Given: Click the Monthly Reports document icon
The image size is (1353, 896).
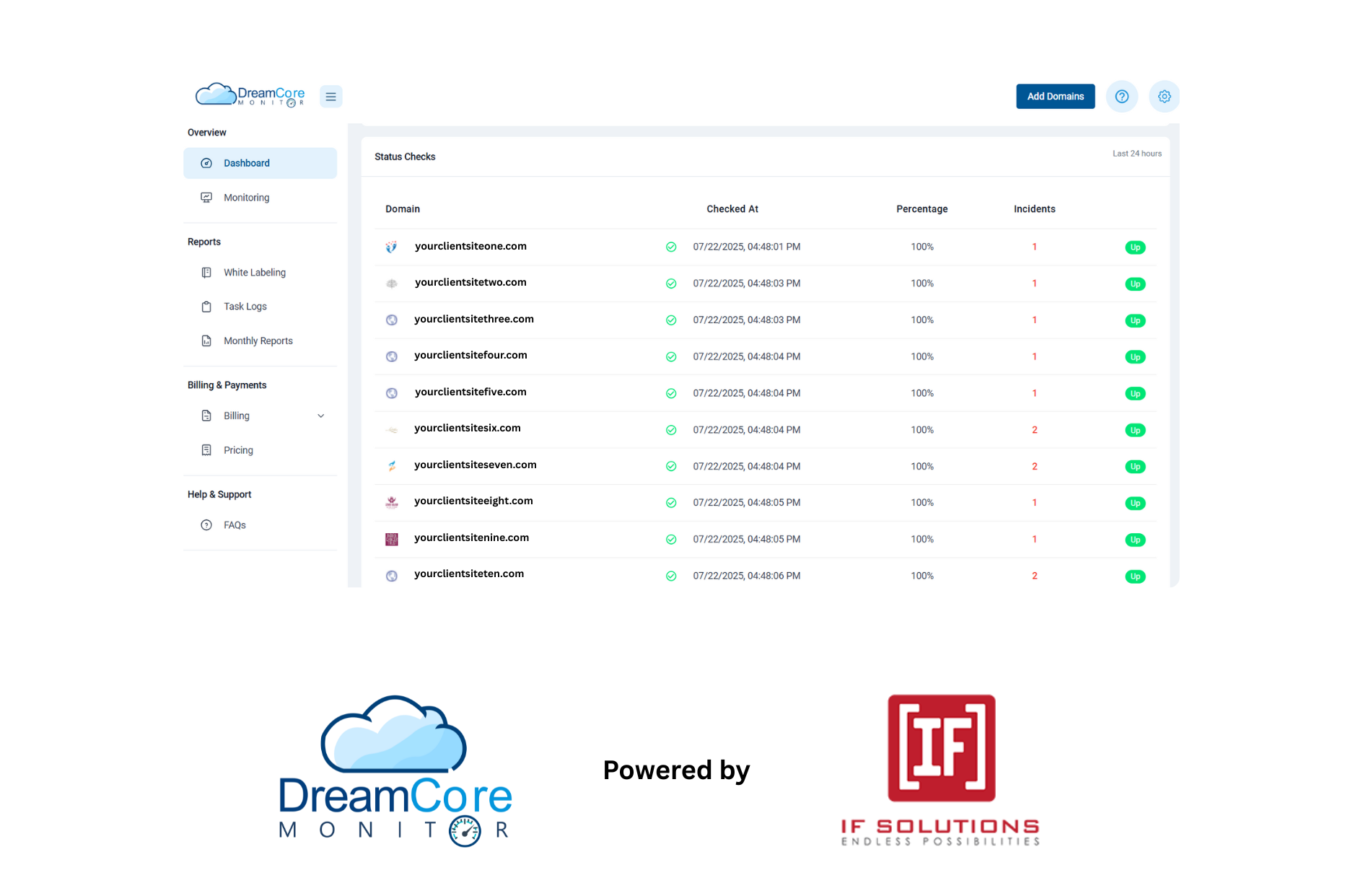Looking at the screenshot, I should 206,341.
